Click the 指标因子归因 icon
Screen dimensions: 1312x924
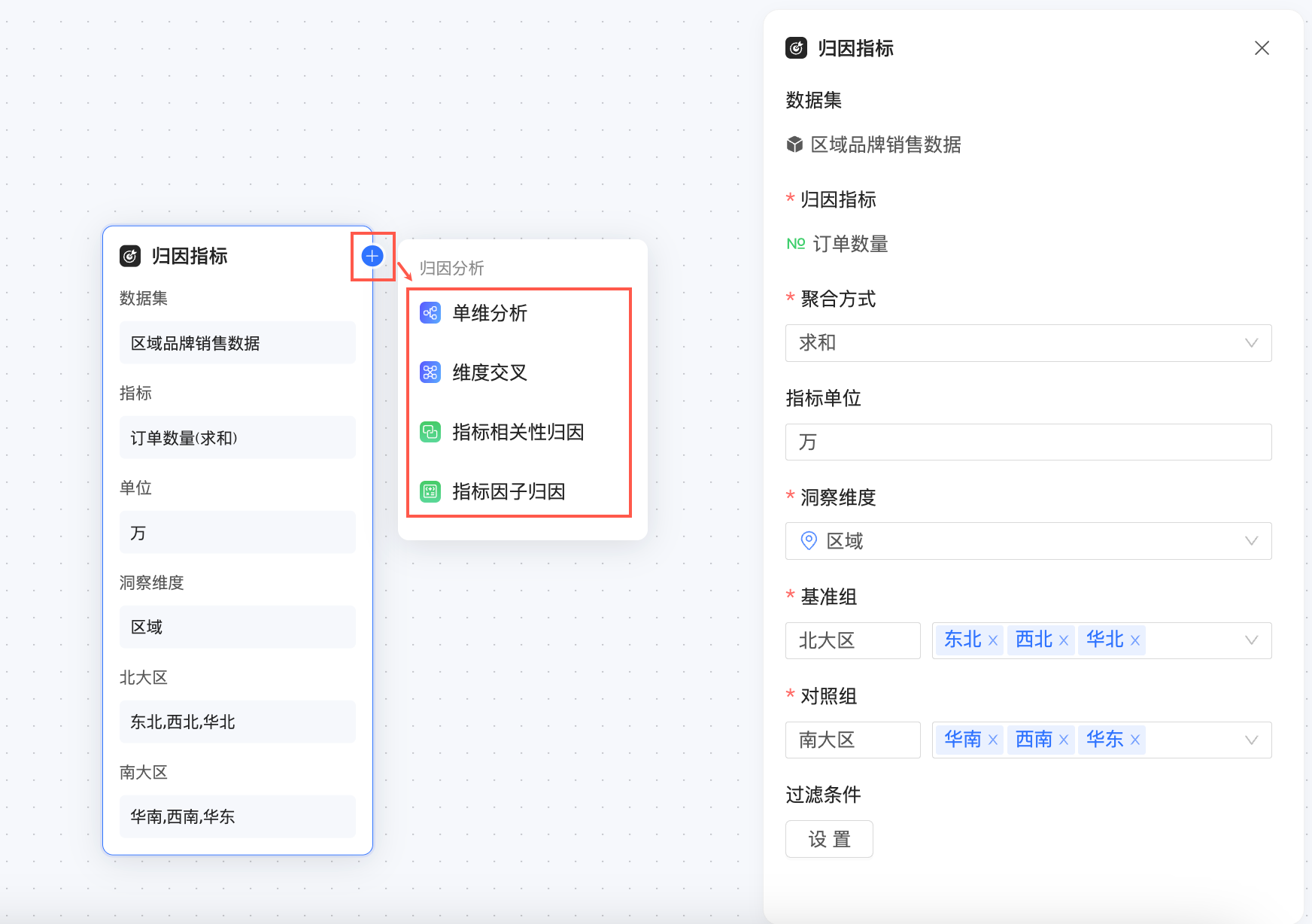pos(430,491)
